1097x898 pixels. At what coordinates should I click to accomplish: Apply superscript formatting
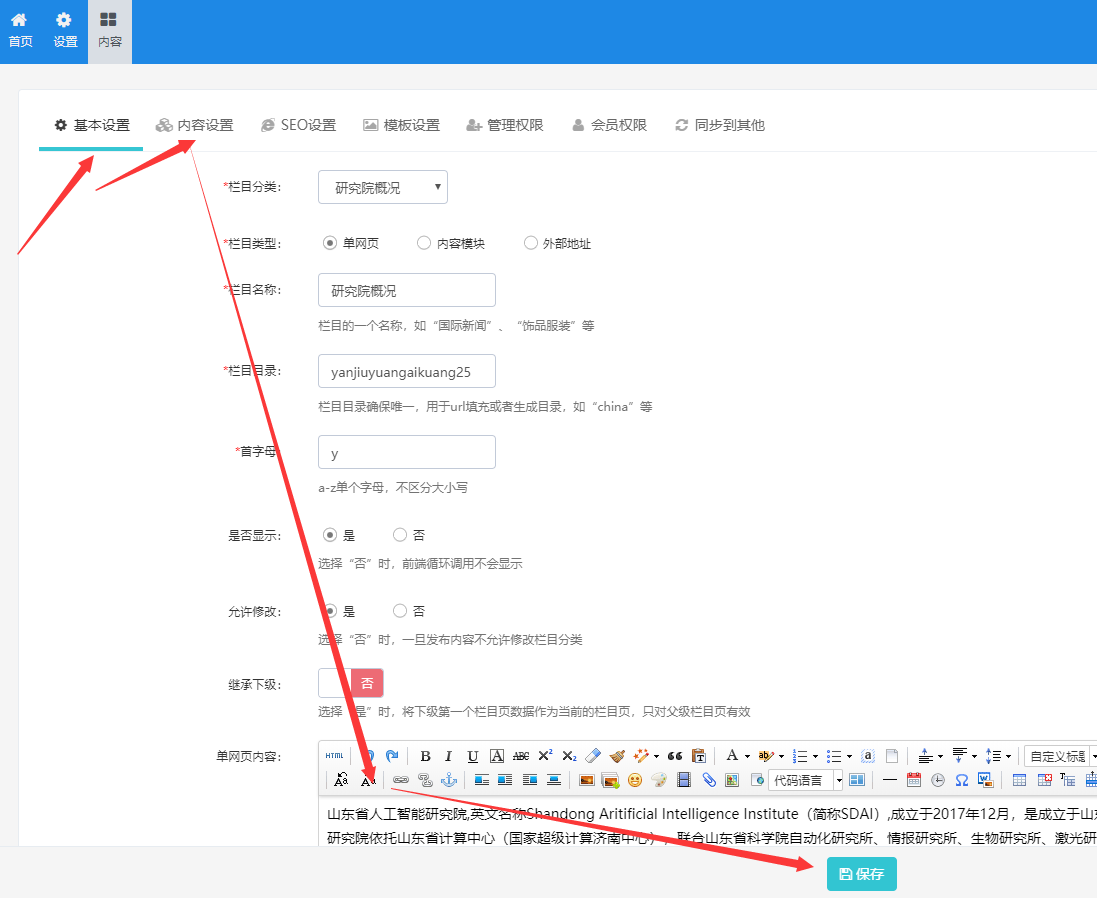pos(545,756)
